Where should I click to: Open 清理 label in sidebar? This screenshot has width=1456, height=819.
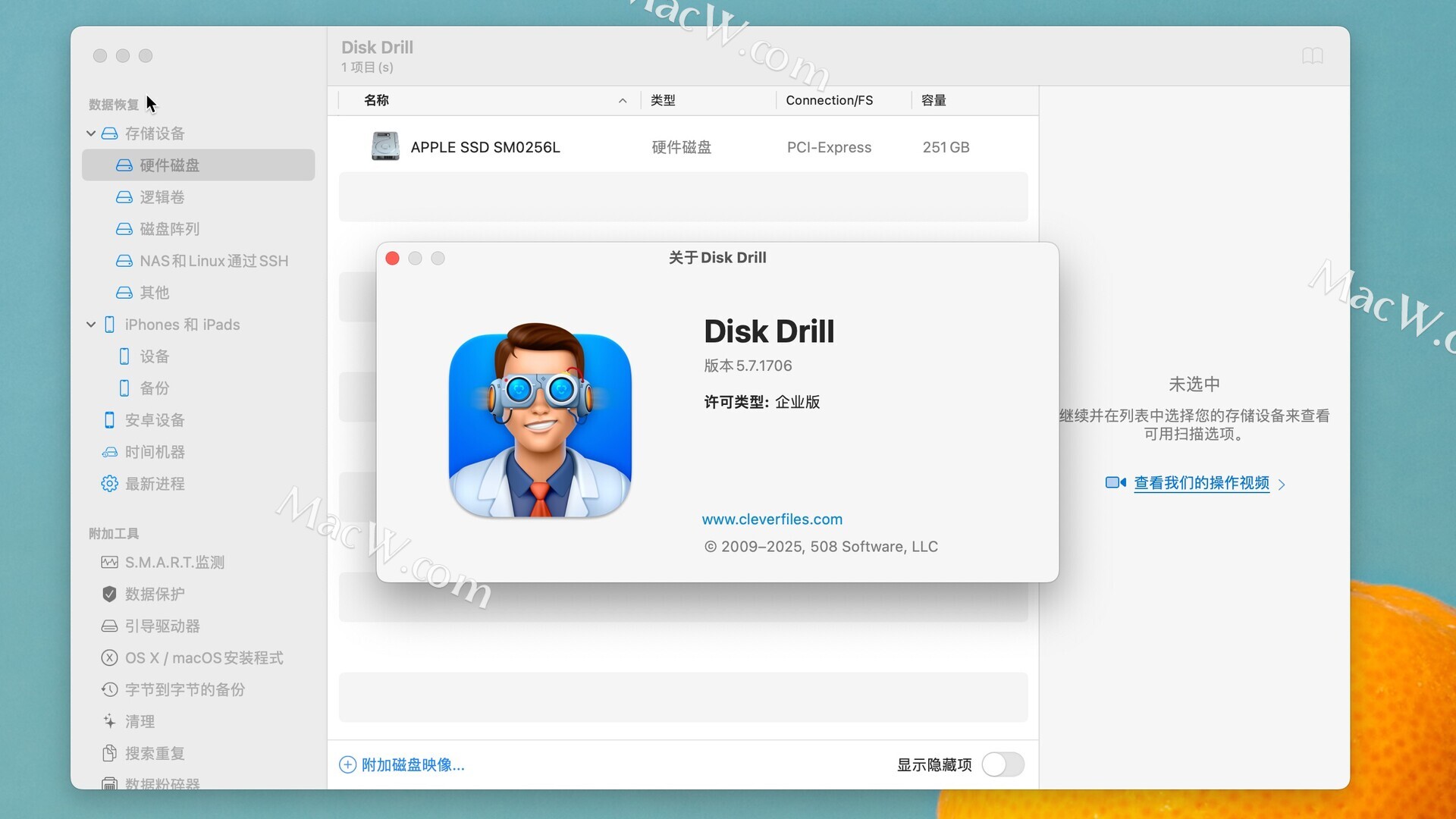click(140, 721)
